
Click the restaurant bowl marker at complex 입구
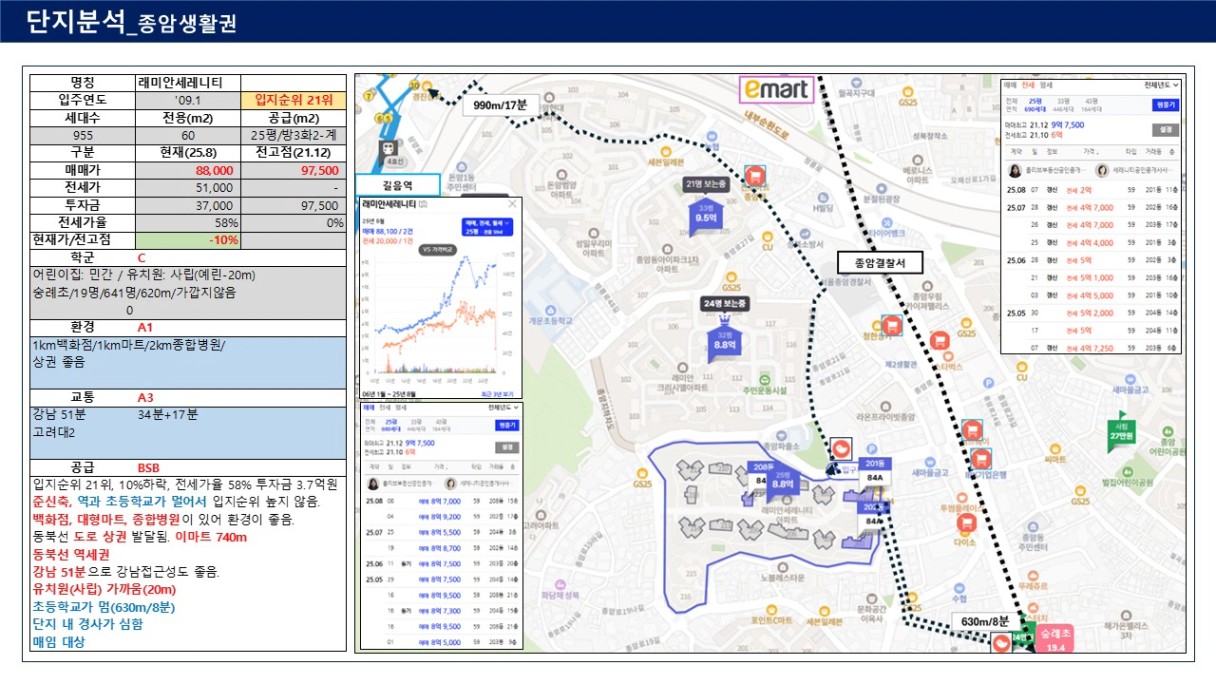(842, 450)
